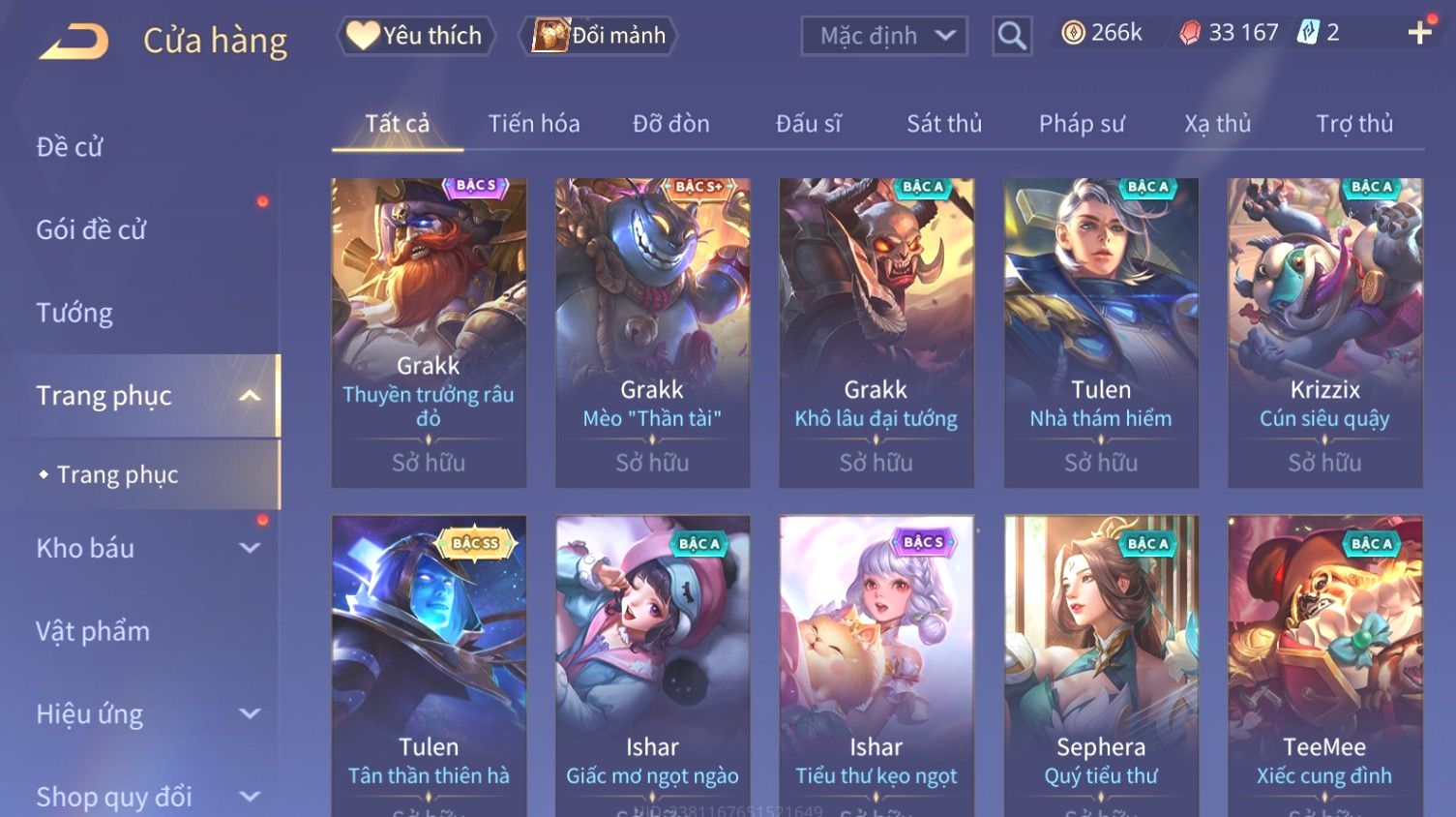
Task: Expand the Hiệu ứng sidebar section
Action: (x=250, y=714)
